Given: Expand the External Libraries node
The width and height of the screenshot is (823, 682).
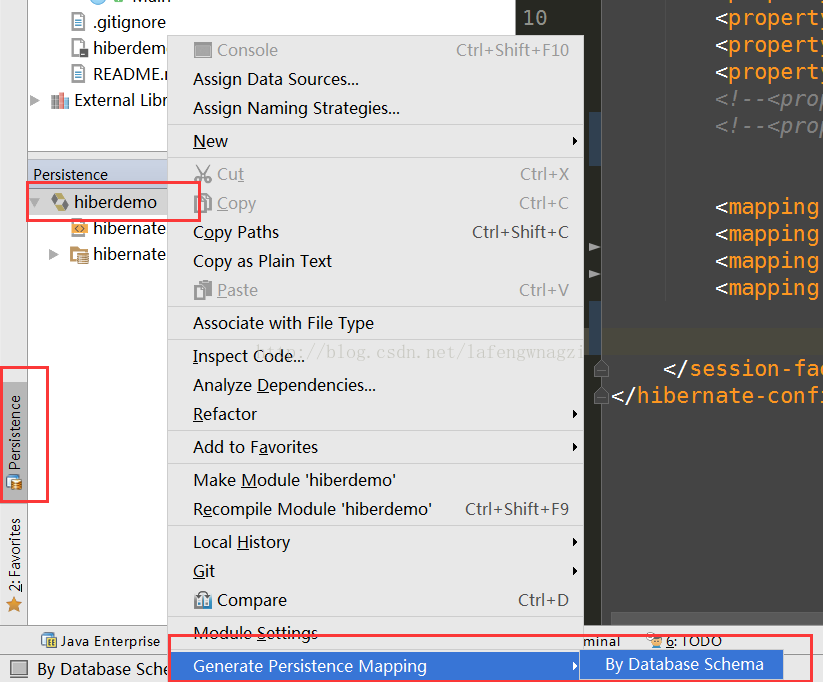Looking at the screenshot, I should pos(36,100).
